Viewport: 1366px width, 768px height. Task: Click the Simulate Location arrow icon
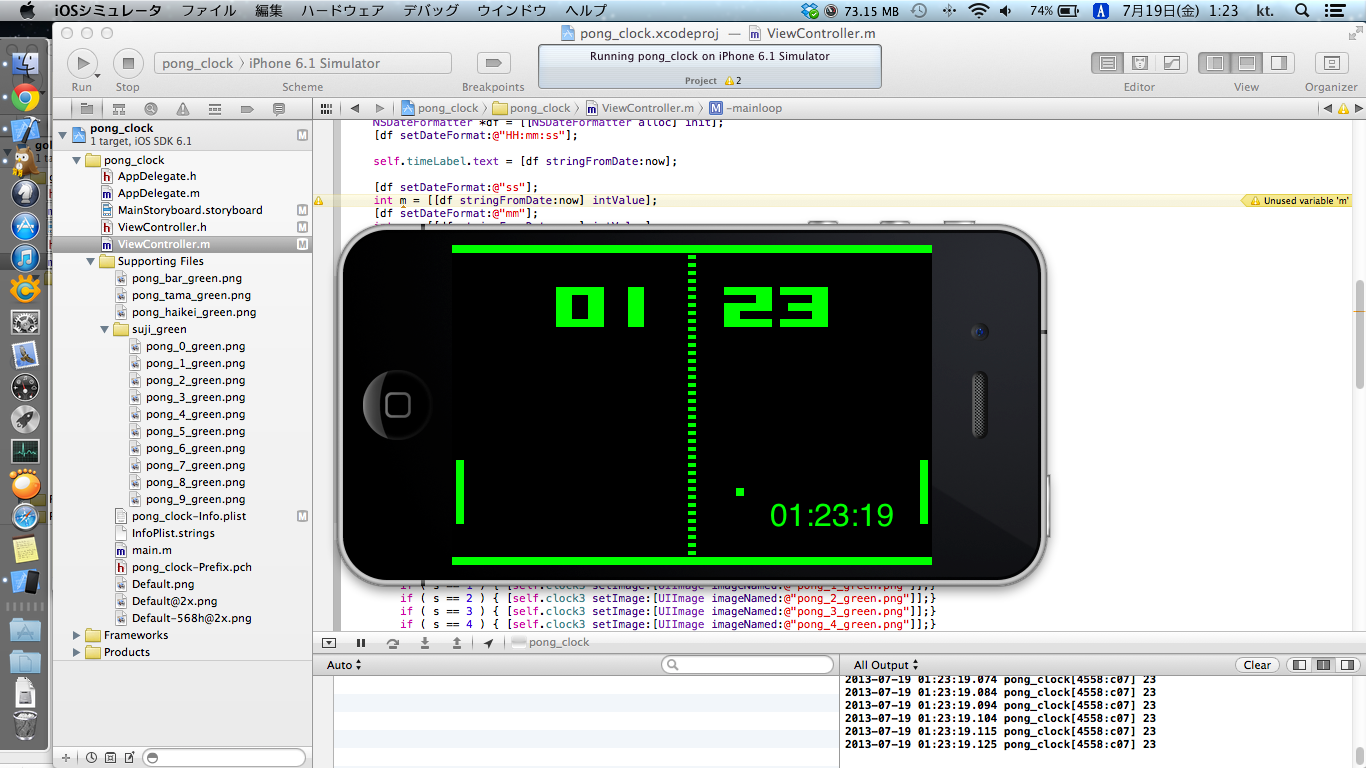click(x=489, y=643)
